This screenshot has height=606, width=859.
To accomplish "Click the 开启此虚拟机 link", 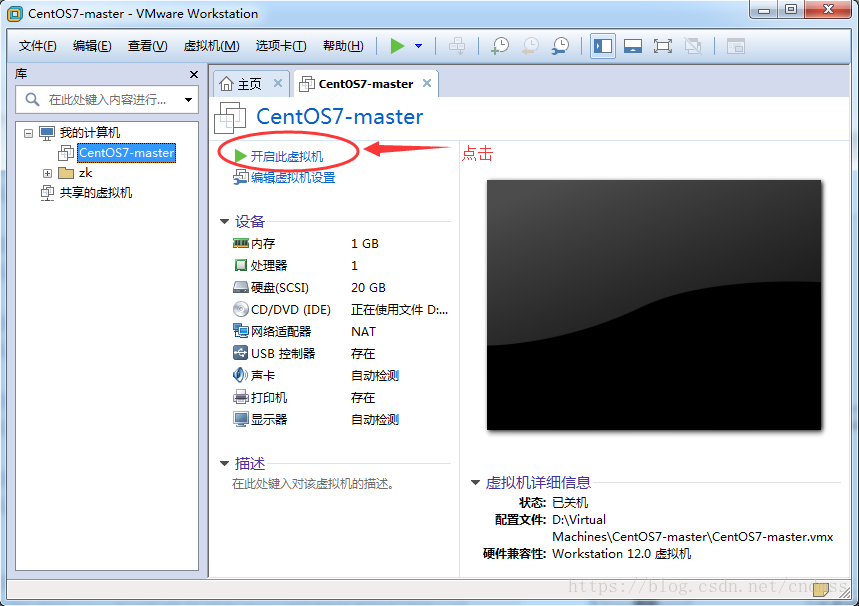I will [x=287, y=155].
